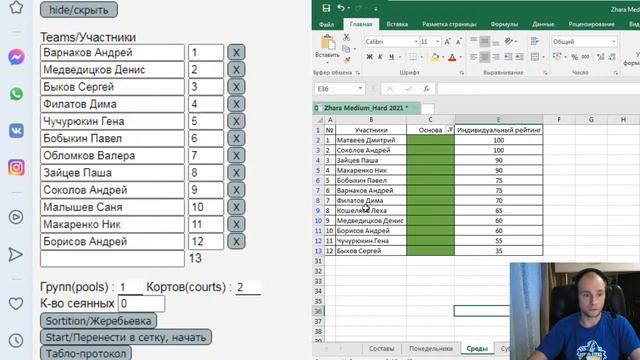Increase font size with large A
Screen dimensions: 640x360
448,42
